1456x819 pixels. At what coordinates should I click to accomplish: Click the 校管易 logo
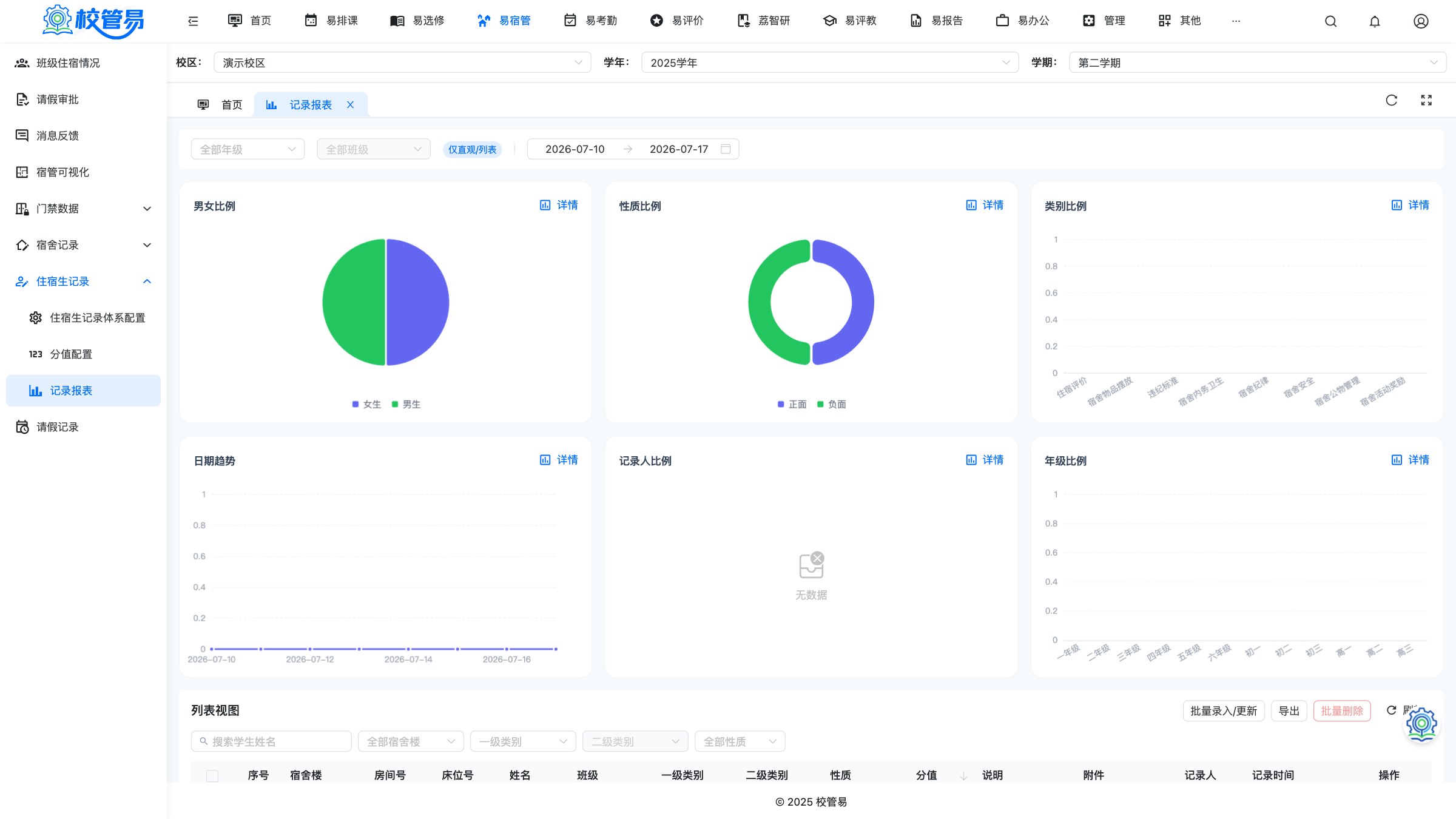coord(93,21)
